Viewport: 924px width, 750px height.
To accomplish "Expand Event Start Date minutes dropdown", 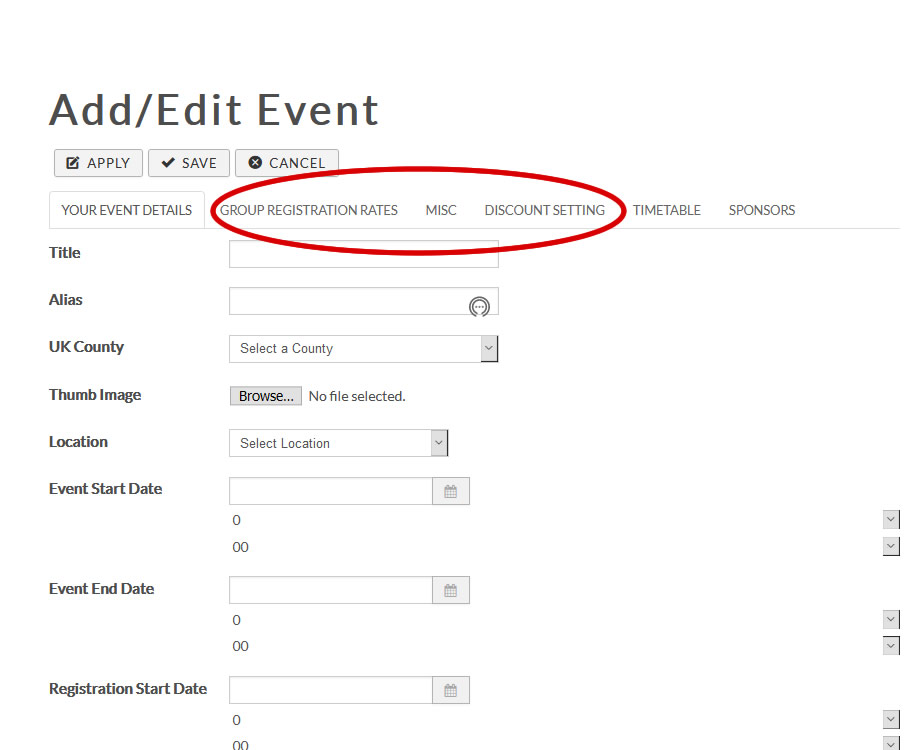I will 891,547.
